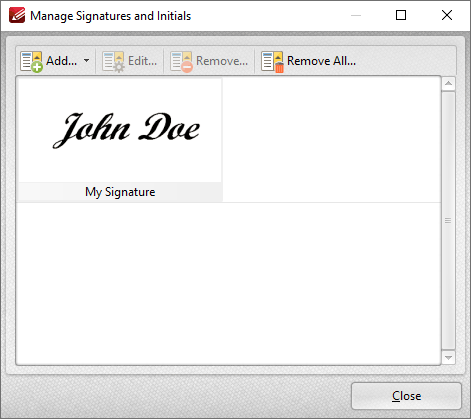This screenshot has height=419, width=471.
Task: Expand the Add... dropdown arrow
Action: tap(86, 61)
